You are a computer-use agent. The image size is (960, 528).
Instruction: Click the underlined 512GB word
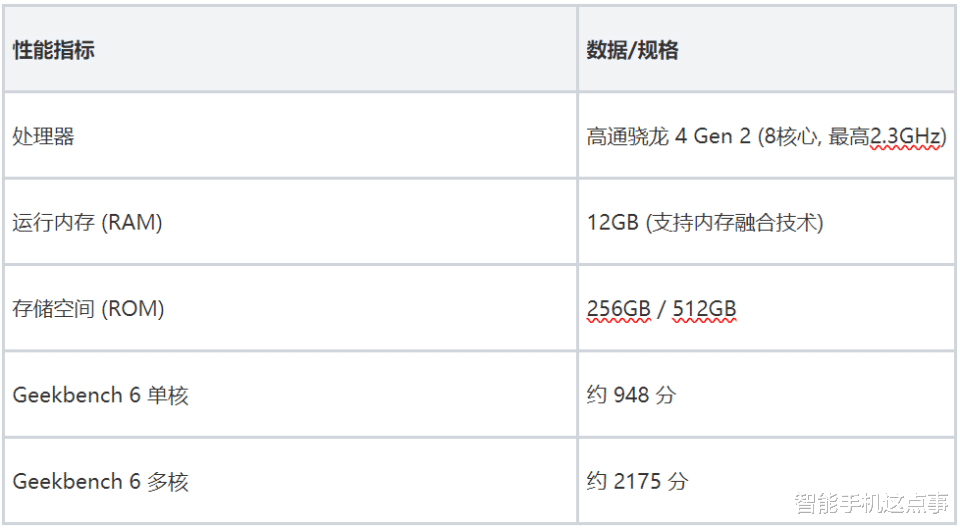[705, 309]
